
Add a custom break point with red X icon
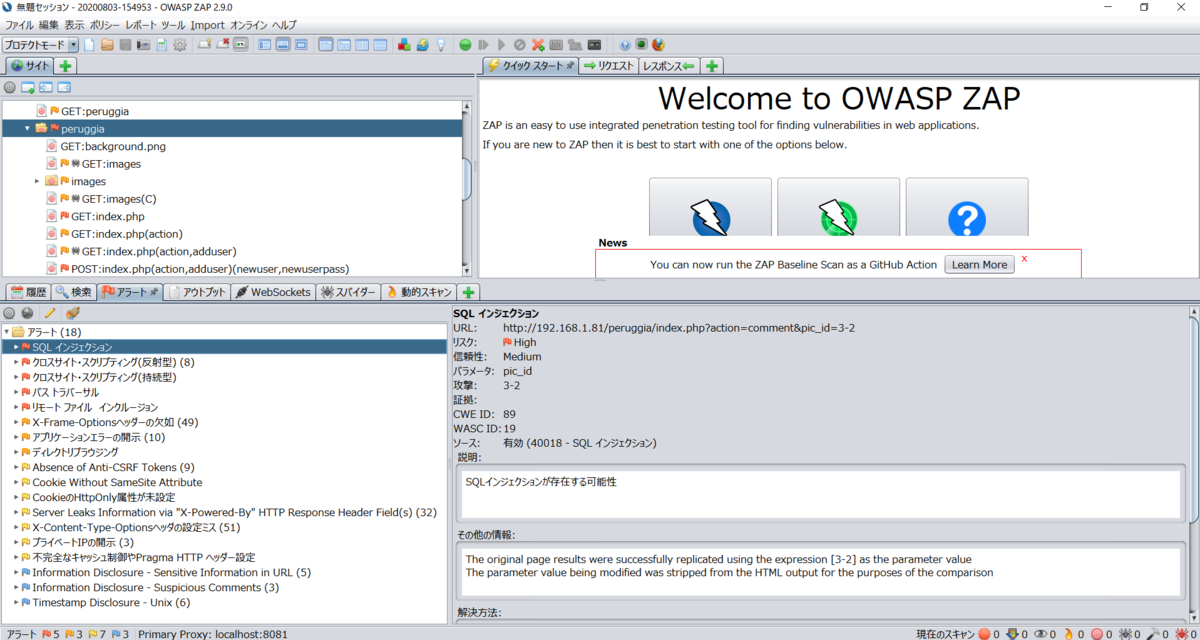pyautogui.click(x=538, y=45)
